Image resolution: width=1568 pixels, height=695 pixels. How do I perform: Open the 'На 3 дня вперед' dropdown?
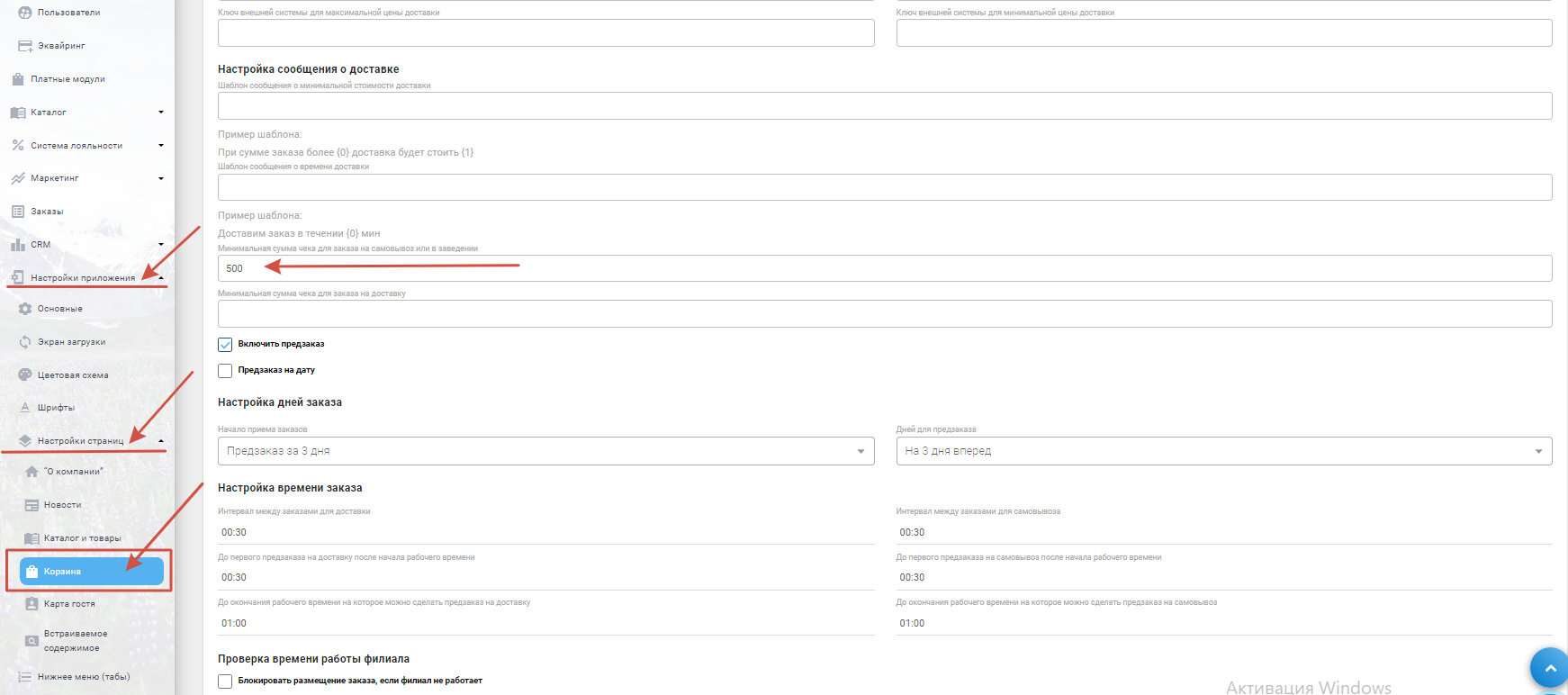(1223, 451)
